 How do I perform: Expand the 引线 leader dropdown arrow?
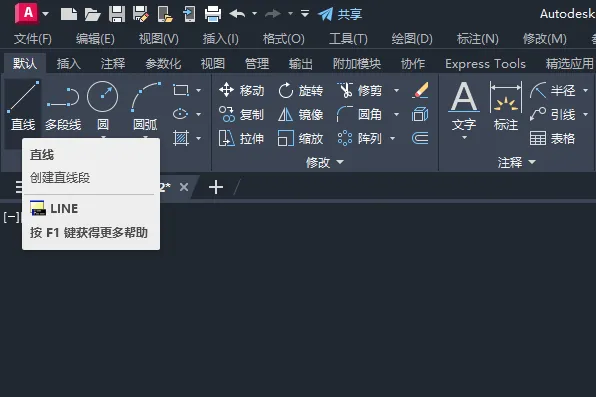[585, 114]
